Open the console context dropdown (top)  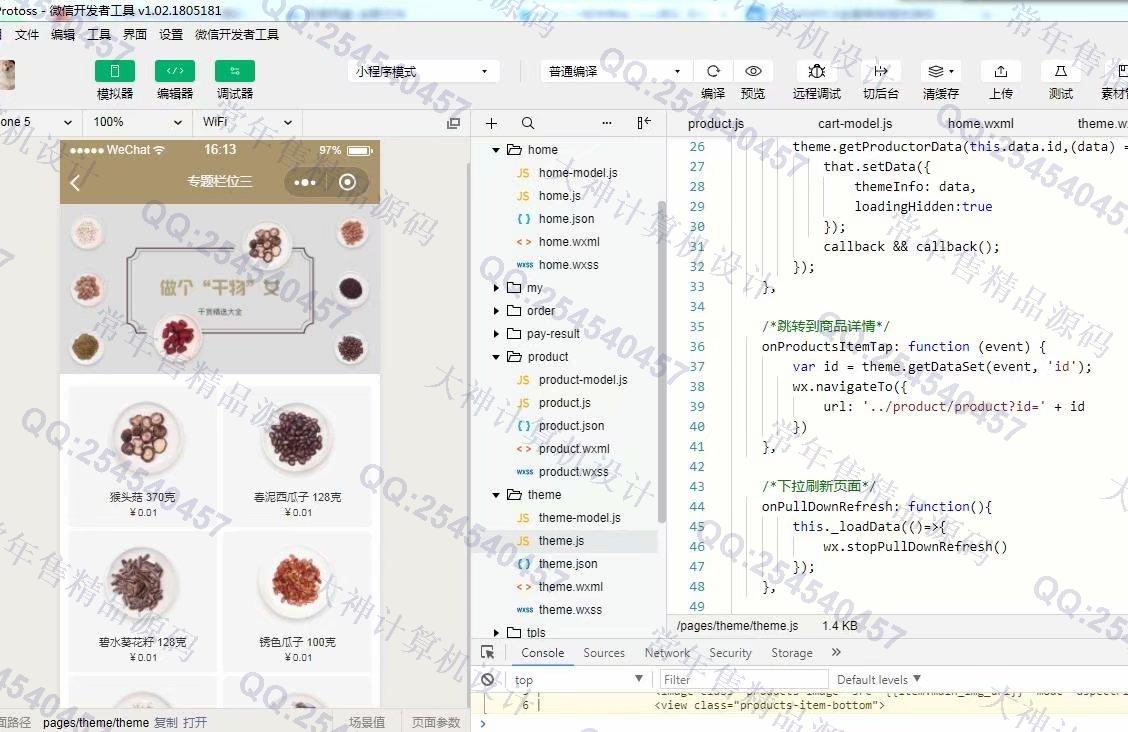click(578, 680)
